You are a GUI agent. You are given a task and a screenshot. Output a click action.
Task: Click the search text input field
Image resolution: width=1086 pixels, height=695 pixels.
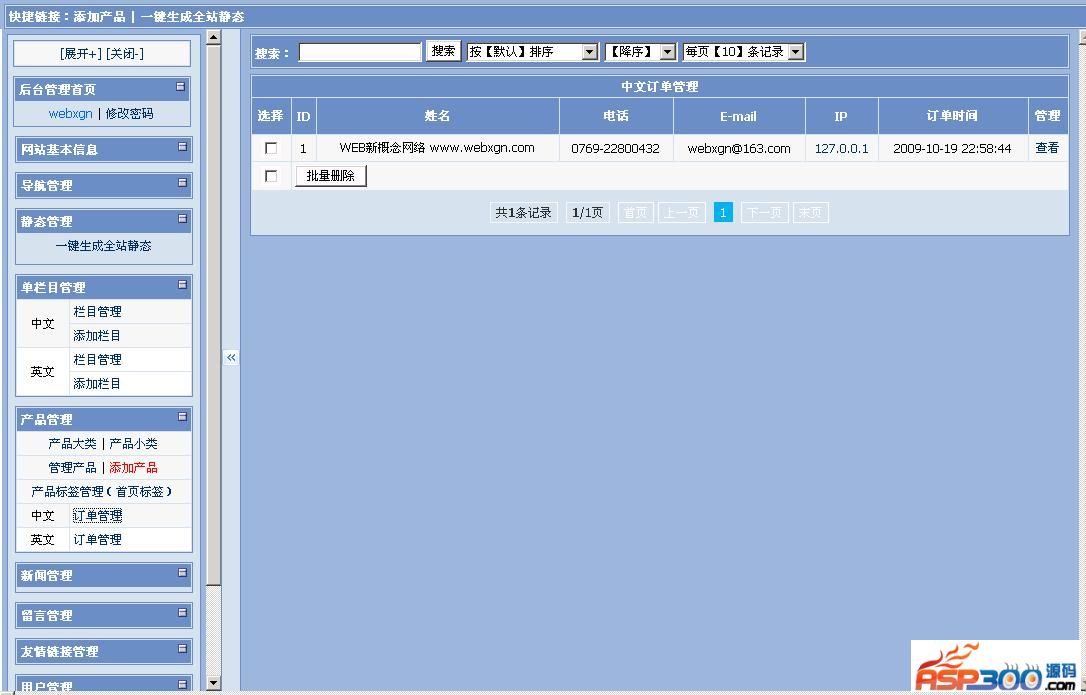point(360,52)
